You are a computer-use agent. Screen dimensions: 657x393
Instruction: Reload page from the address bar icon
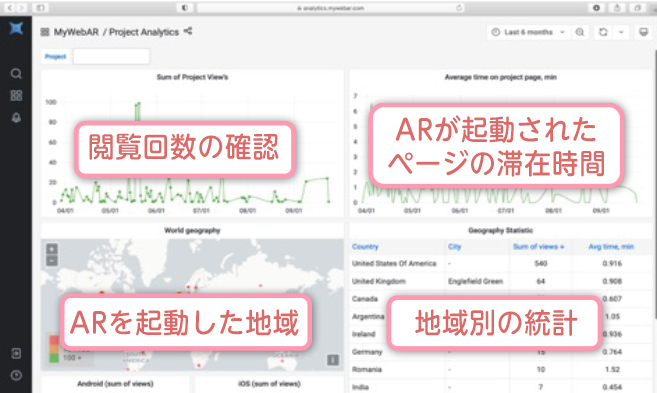[x=459, y=8]
